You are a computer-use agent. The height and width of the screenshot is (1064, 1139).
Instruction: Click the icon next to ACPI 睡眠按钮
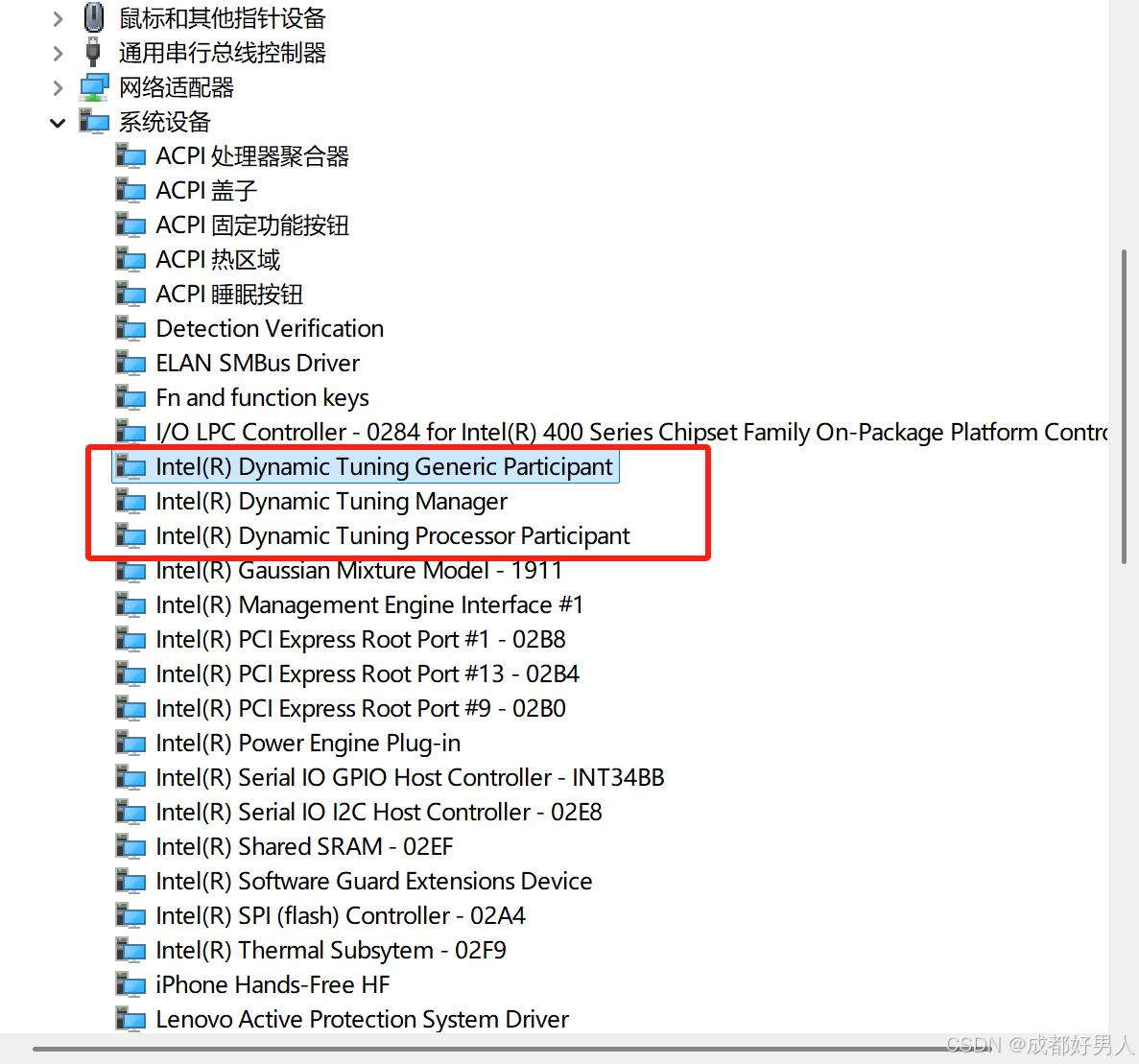tap(131, 294)
